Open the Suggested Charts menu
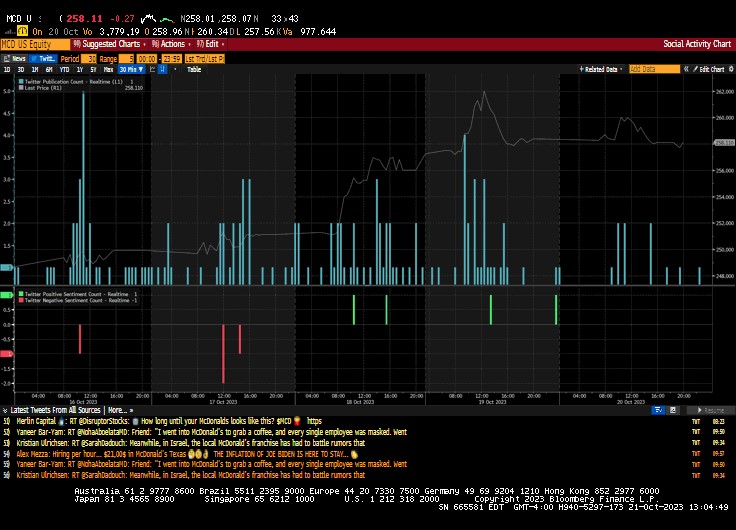This screenshot has height=530, width=736. pyautogui.click(x=110, y=44)
